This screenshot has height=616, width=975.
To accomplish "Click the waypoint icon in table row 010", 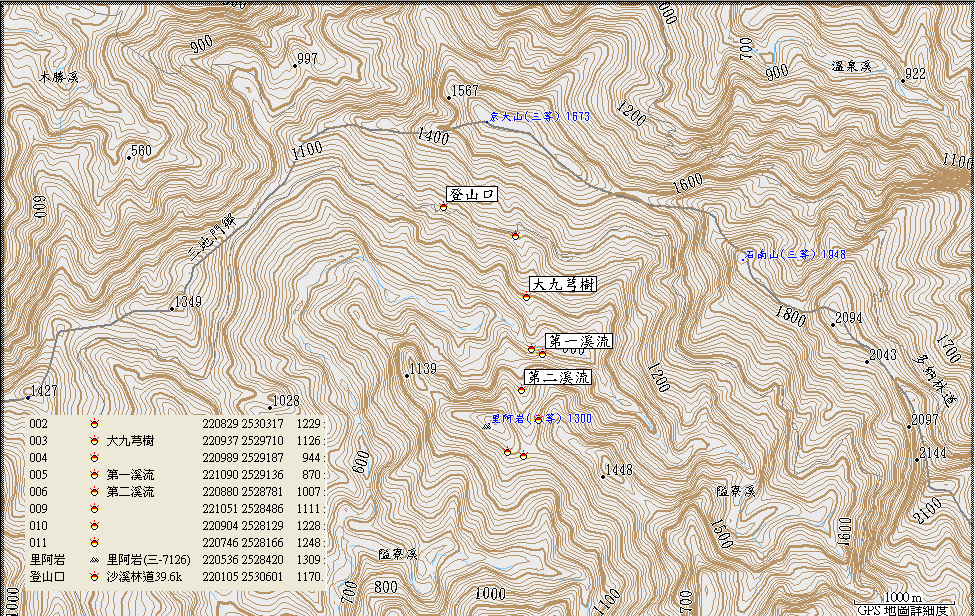I will (94, 525).
